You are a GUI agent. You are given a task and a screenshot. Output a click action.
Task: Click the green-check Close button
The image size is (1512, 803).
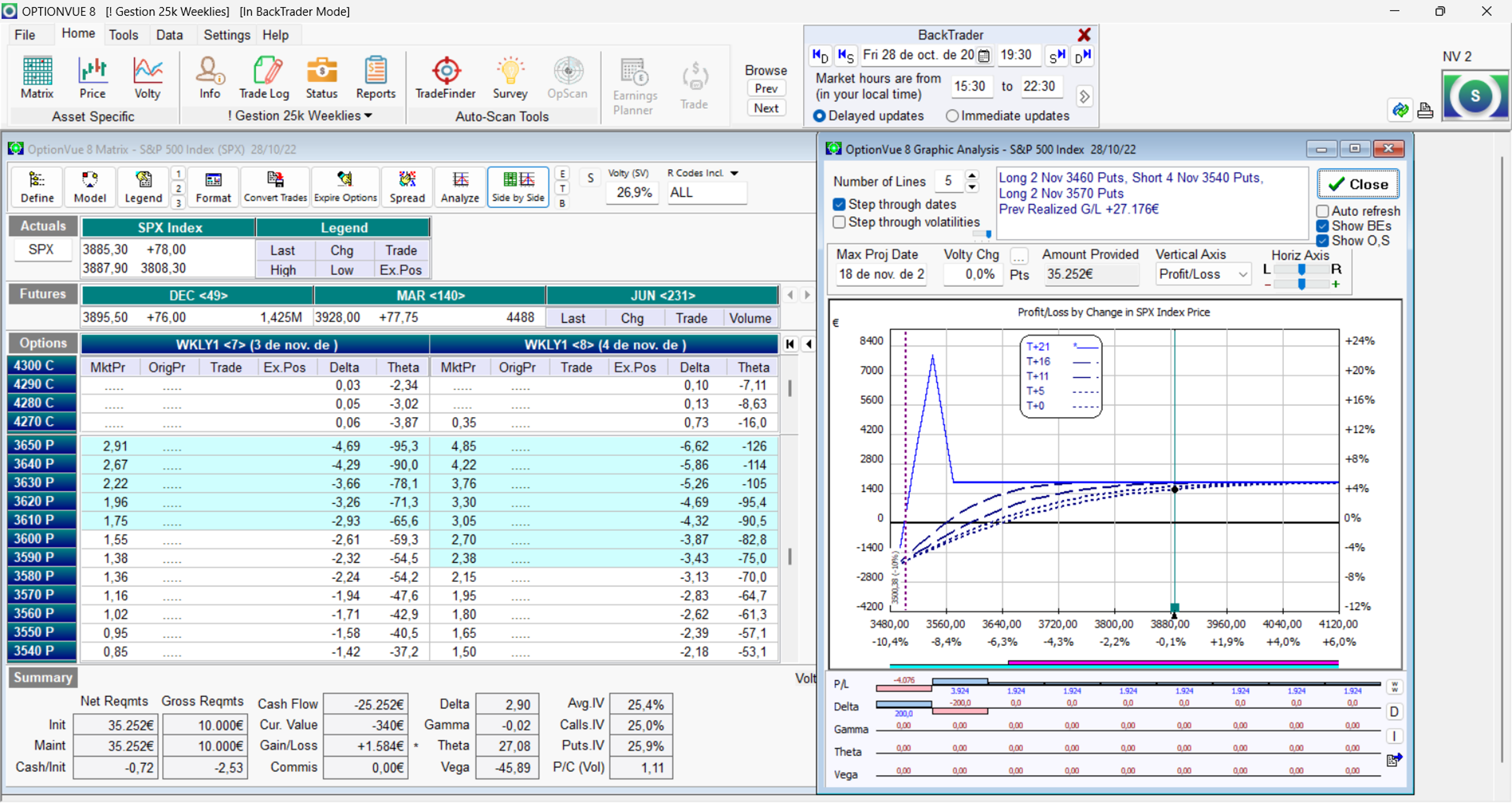[1358, 184]
